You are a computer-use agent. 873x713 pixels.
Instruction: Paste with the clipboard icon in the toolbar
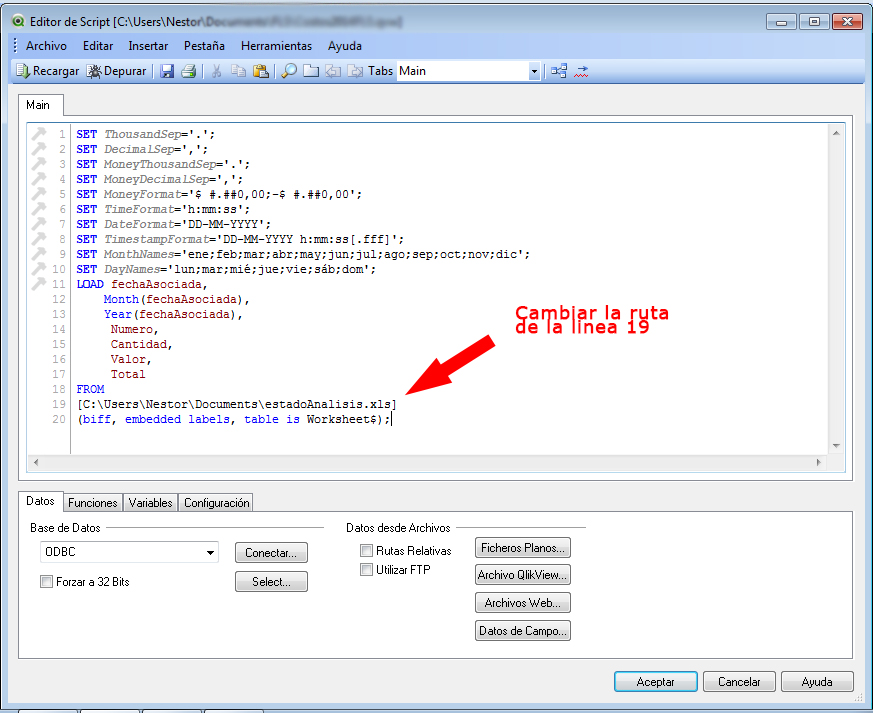click(x=260, y=71)
